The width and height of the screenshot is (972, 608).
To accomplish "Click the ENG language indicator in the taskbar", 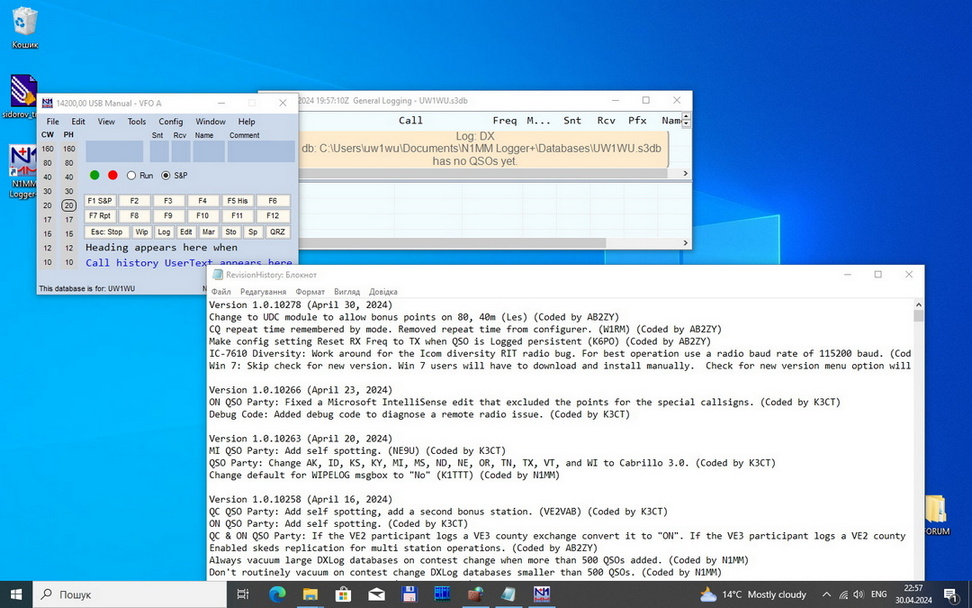I will [x=878, y=594].
